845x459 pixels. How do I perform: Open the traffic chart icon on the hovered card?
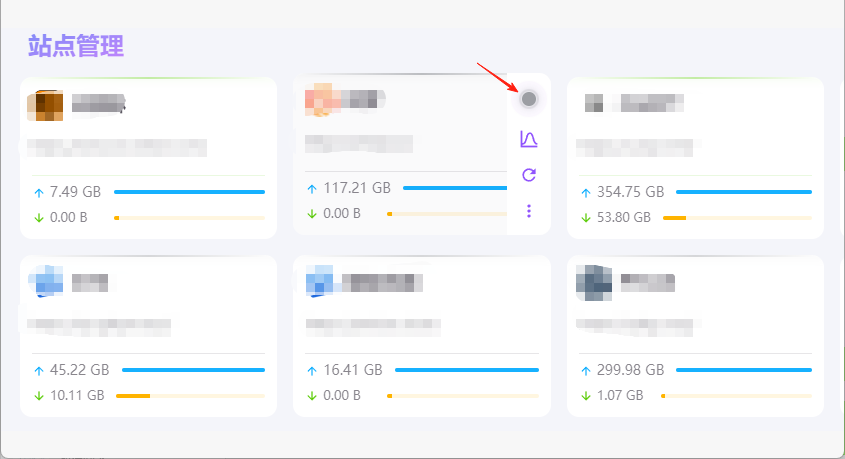[529, 139]
